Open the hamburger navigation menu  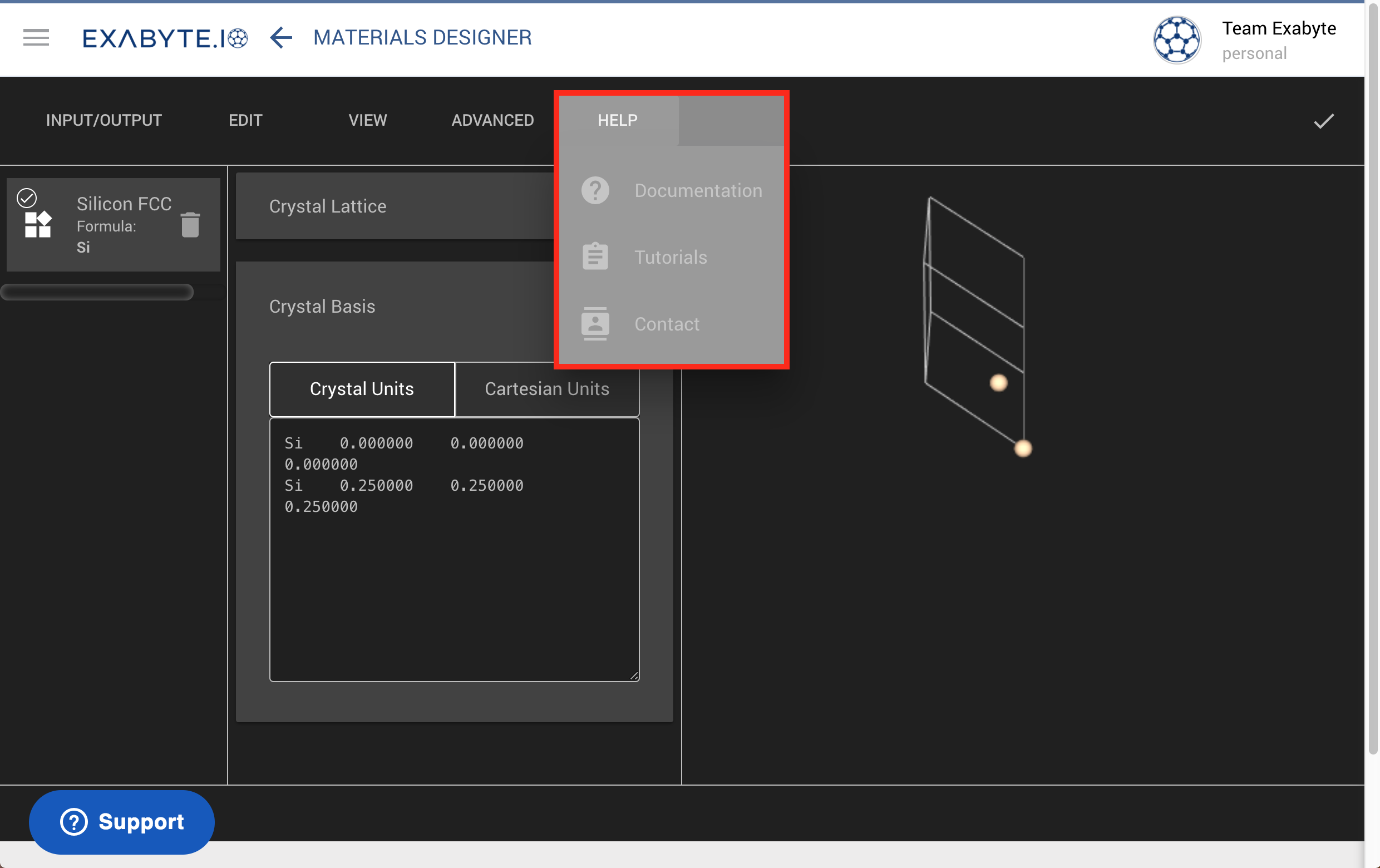[x=36, y=38]
